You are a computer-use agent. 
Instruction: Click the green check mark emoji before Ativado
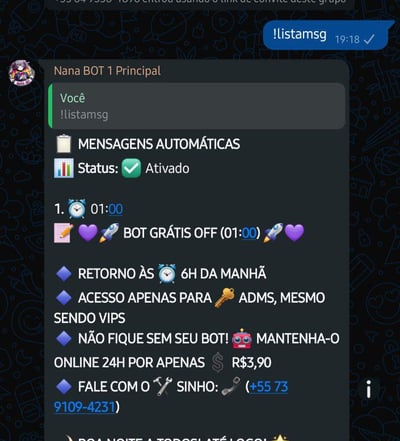[131, 168]
